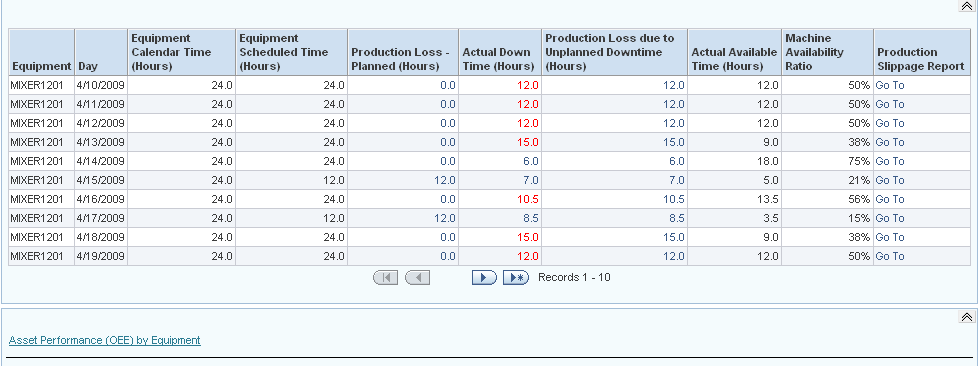979x366 pixels.
Task: Drill into Actual Down Time 7.0 for 4/15/2009
Action: tap(531, 181)
